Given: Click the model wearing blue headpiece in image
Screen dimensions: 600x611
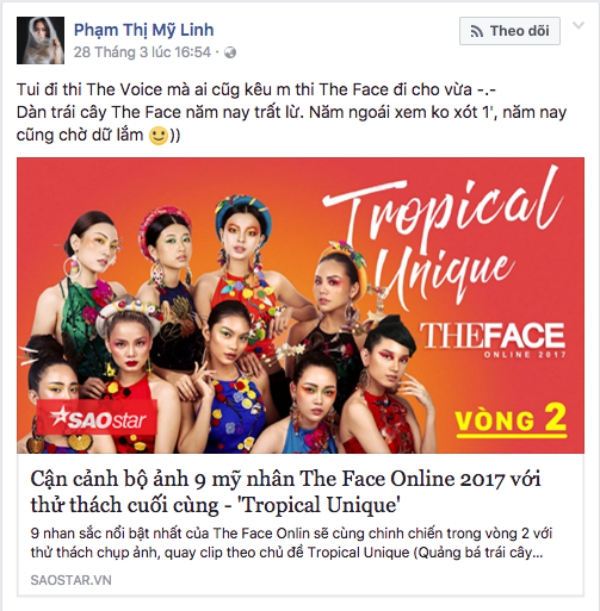Looking at the screenshot, I should [x=243, y=249].
